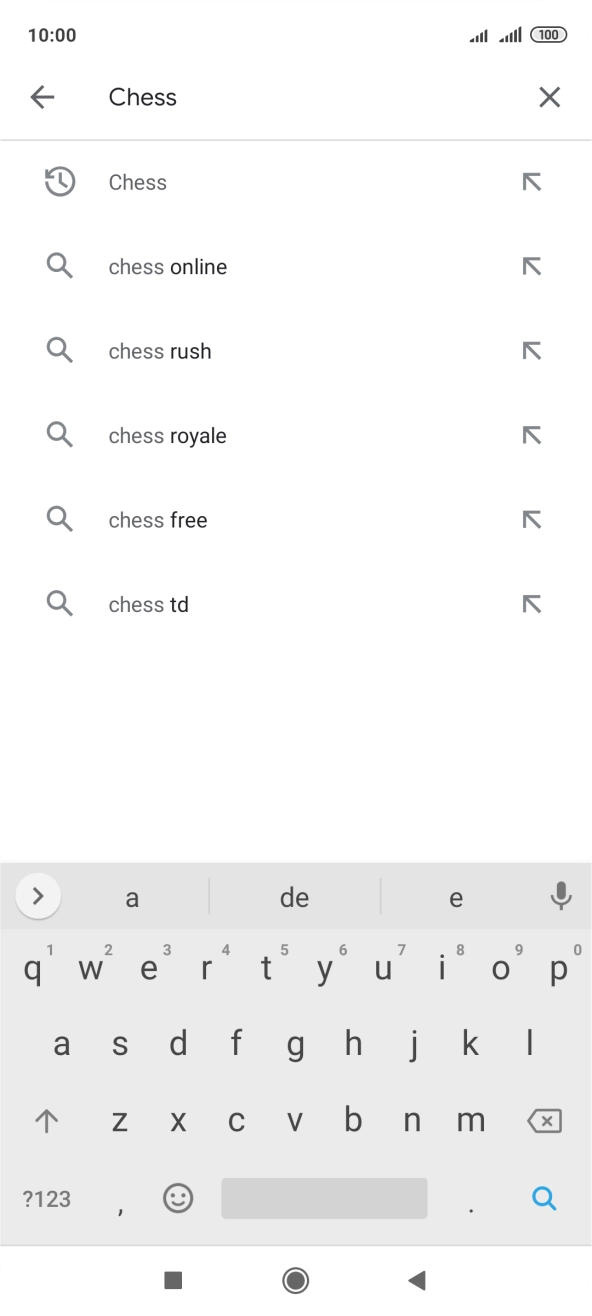Tap the shift key on the keyboard

point(46,1120)
